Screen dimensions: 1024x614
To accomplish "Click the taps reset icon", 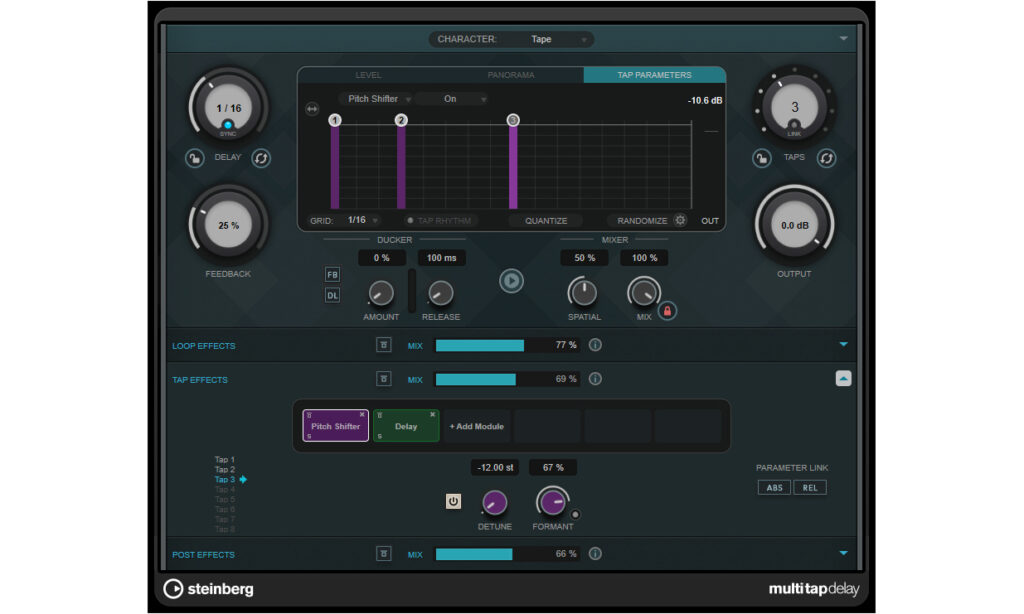I will (827, 158).
